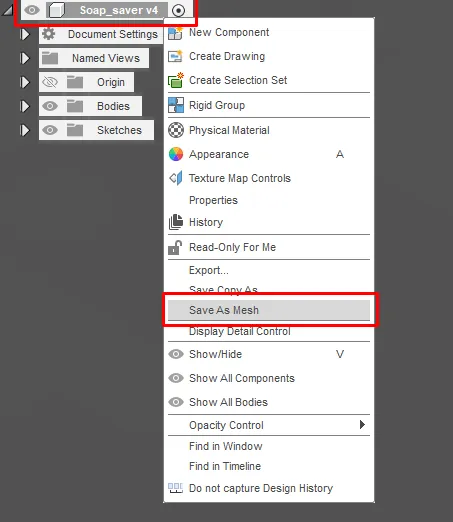
Task: Click the Show/Hide eye icon in menu
Action: coord(176,354)
